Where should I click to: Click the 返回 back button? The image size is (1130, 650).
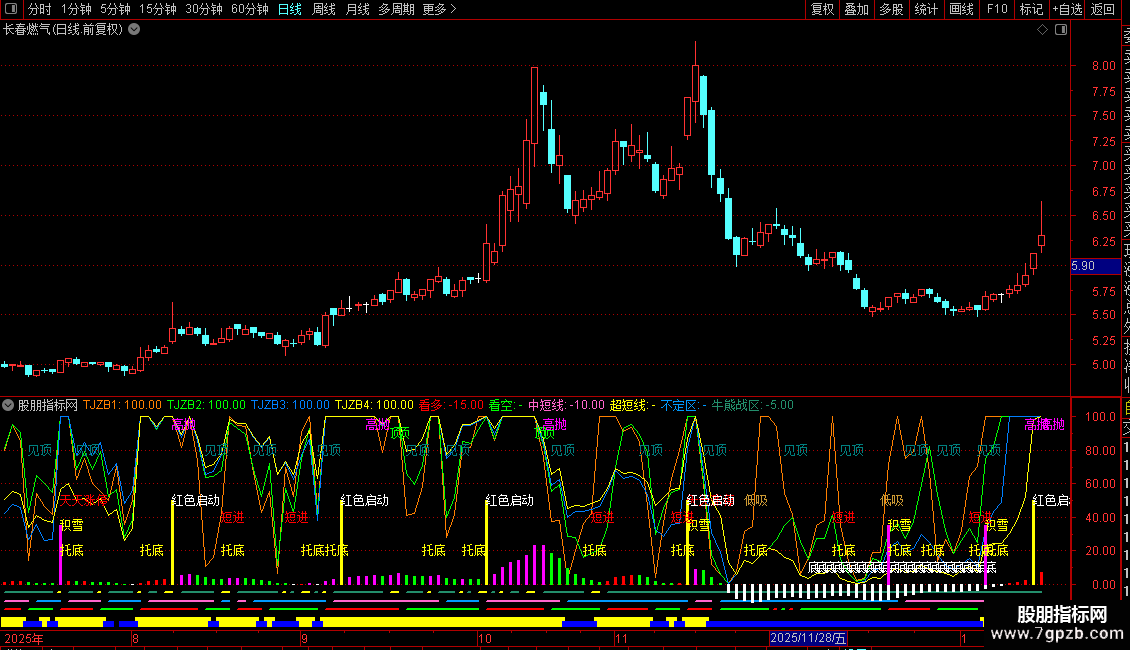tap(1103, 9)
